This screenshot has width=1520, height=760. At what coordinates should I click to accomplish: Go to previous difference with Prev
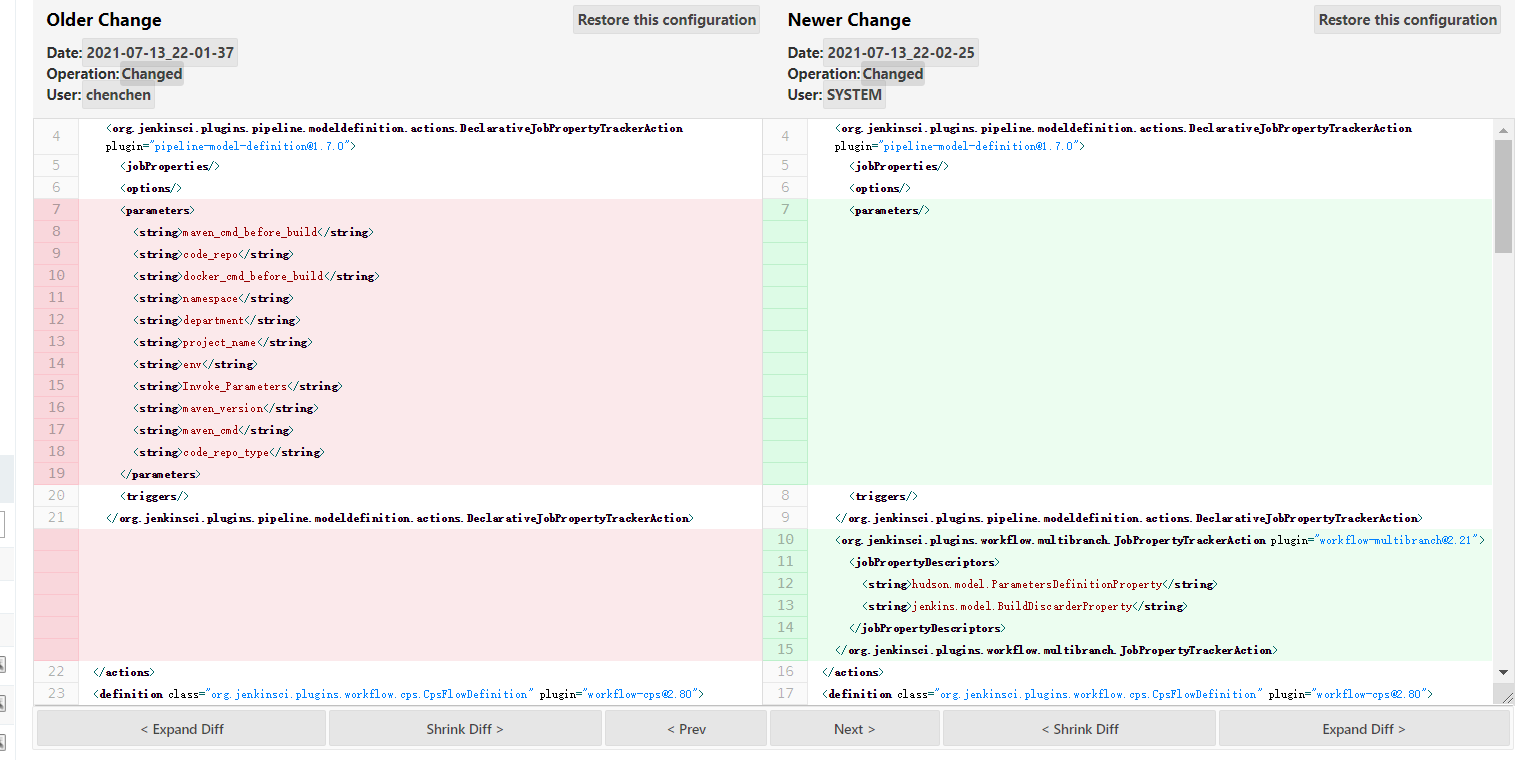(686, 729)
